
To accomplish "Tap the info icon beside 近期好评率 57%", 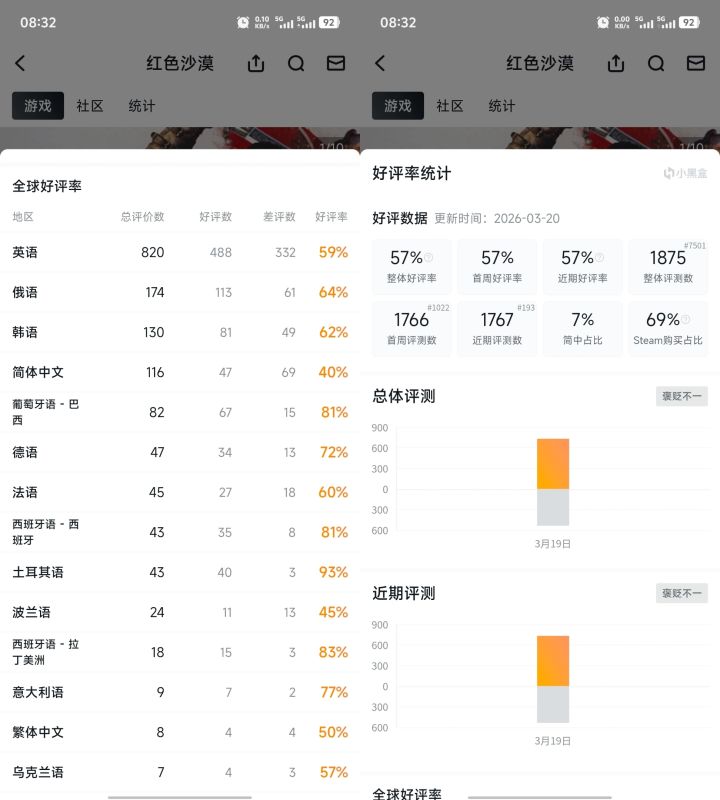I will coord(600,258).
